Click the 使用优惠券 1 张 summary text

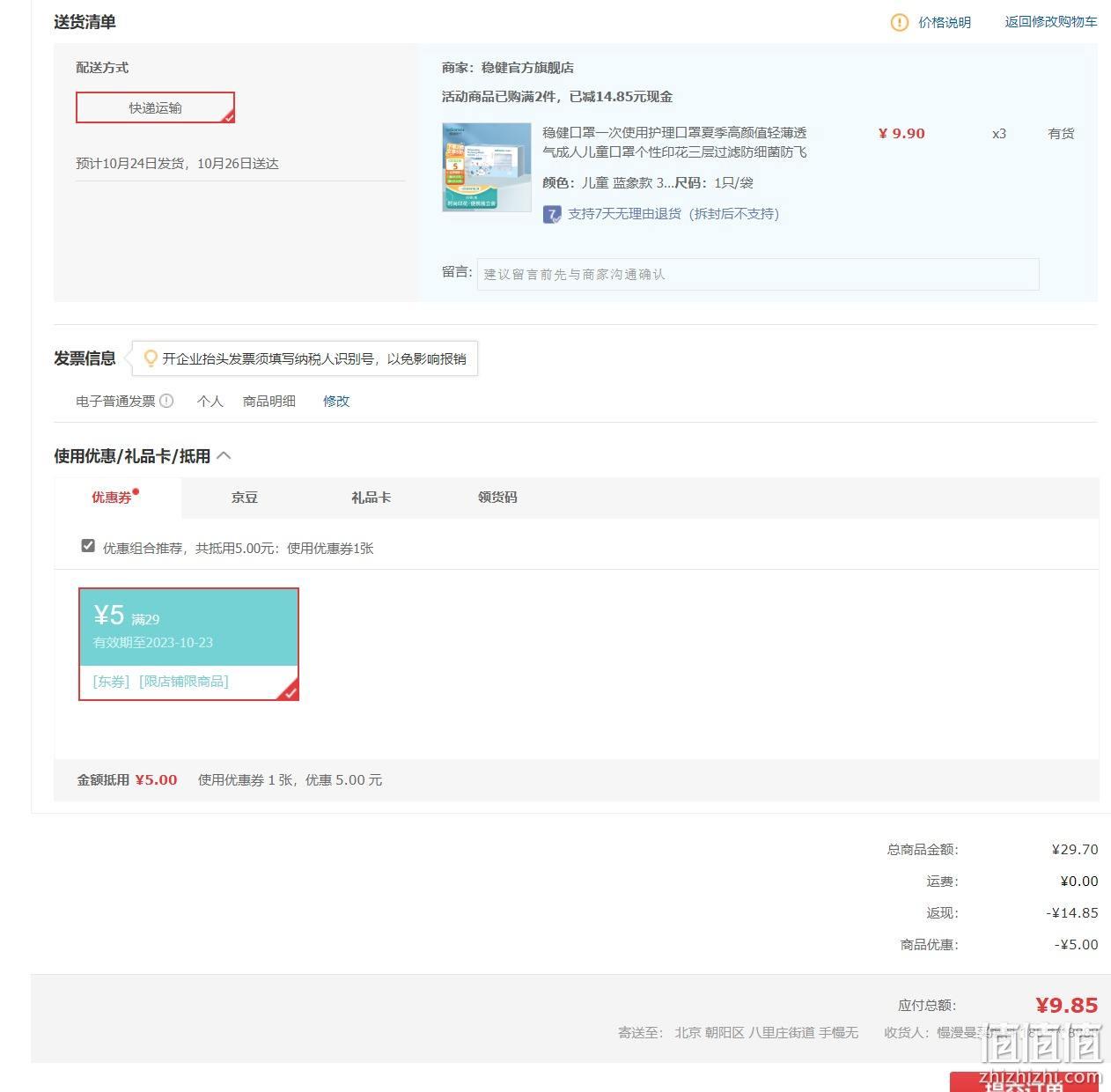tap(291, 780)
